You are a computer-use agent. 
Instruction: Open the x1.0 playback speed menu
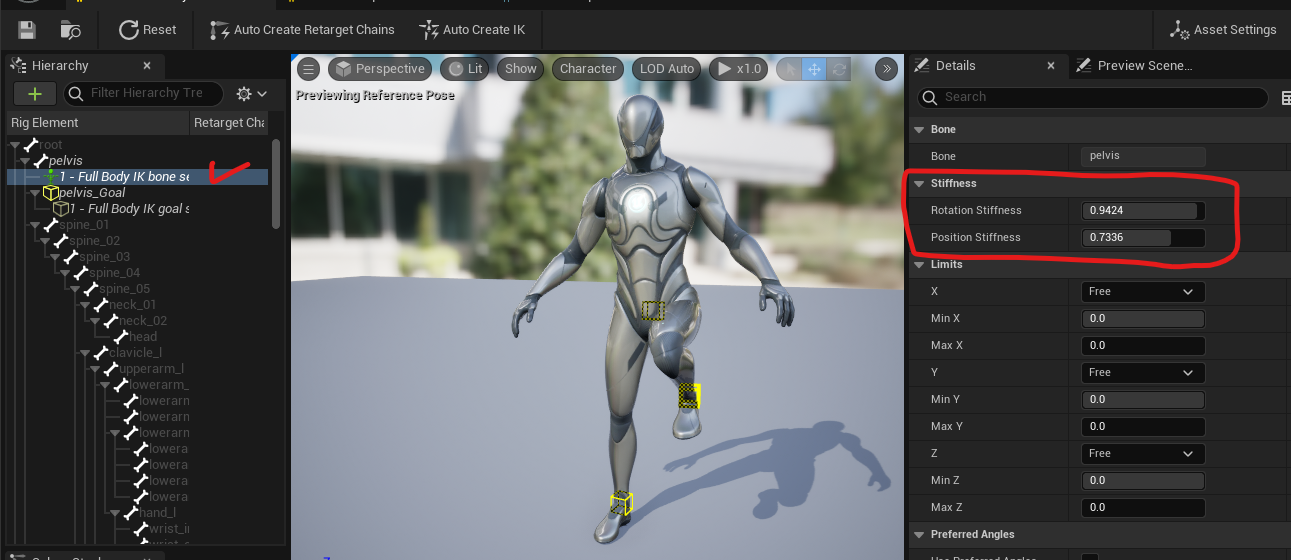pos(739,69)
